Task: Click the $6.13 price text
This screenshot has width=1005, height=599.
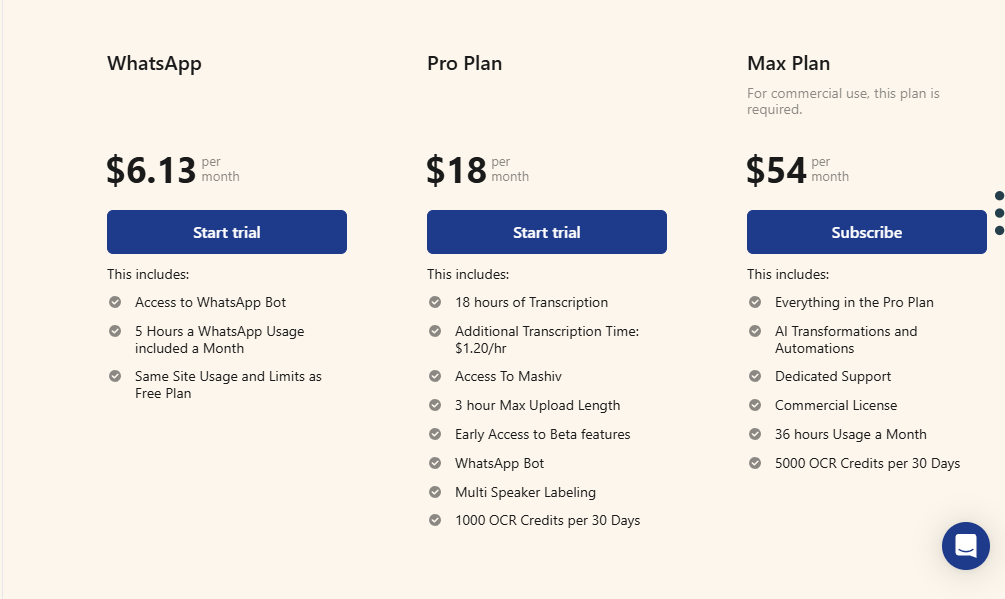Action: tap(151, 171)
